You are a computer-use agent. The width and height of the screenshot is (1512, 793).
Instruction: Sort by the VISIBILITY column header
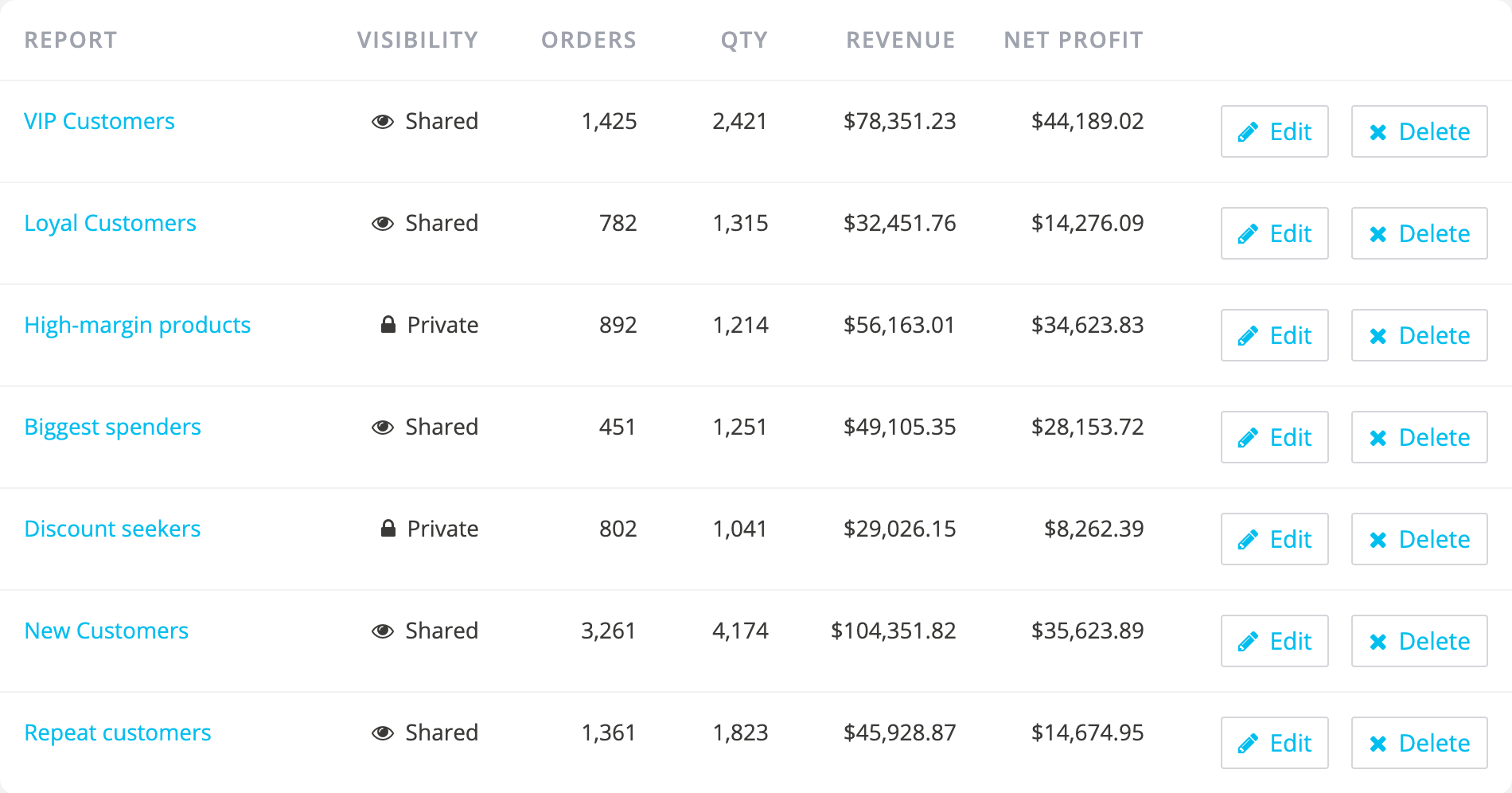coord(418,40)
